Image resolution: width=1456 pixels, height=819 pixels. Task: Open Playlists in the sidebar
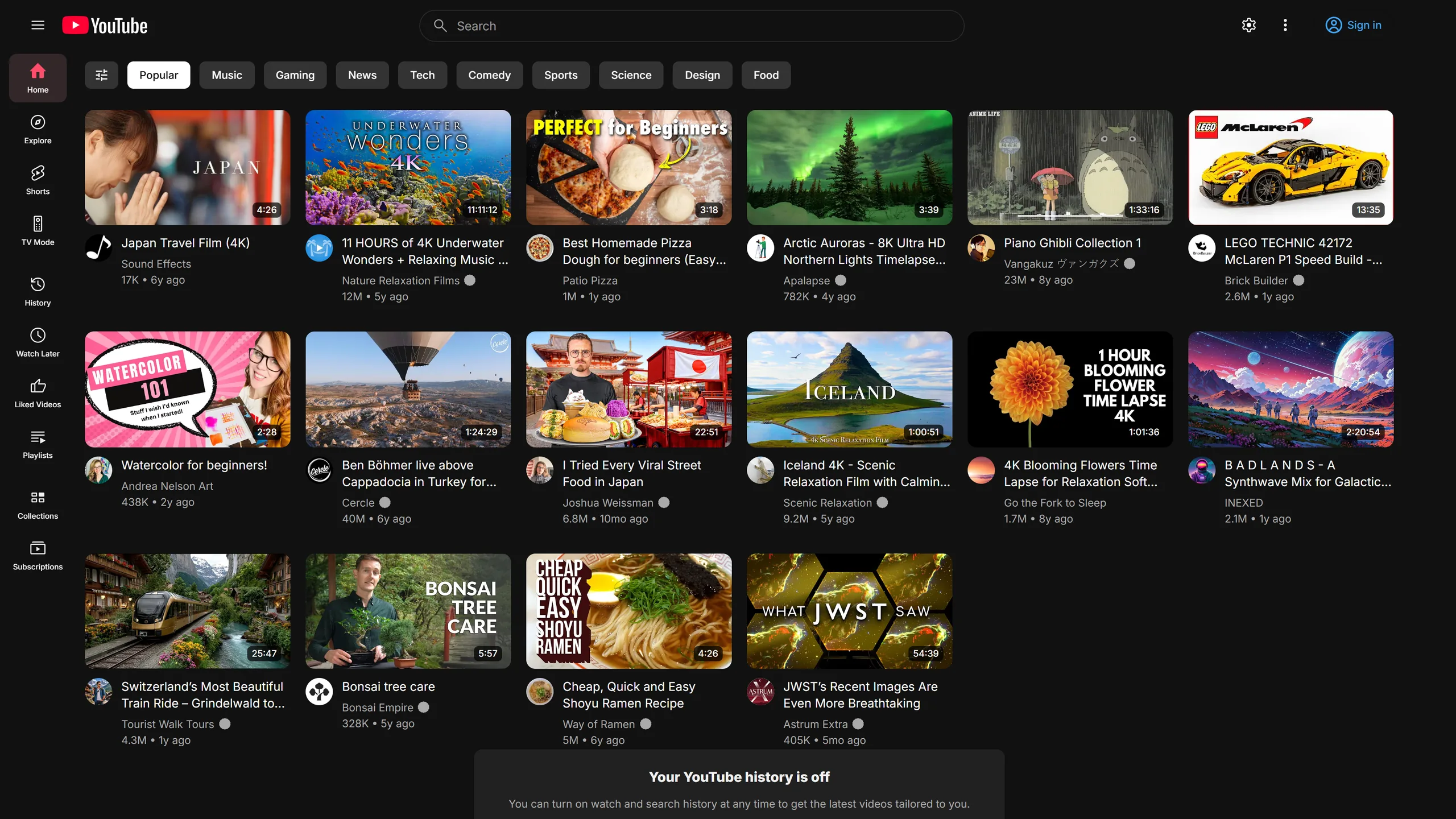click(38, 444)
